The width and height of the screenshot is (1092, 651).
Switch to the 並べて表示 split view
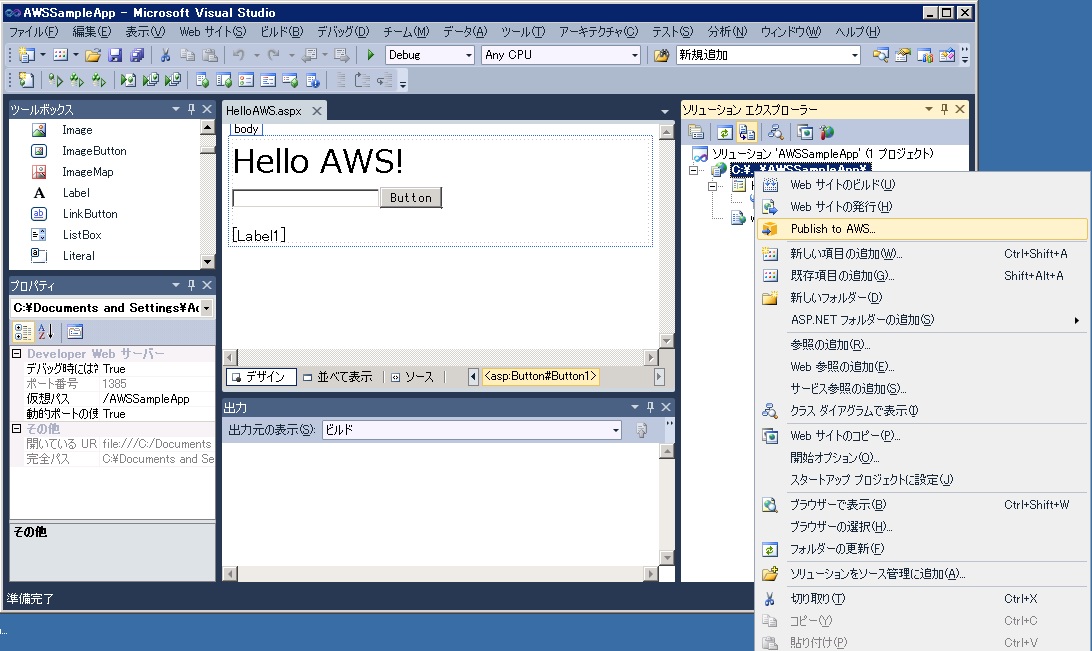click(x=338, y=377)
